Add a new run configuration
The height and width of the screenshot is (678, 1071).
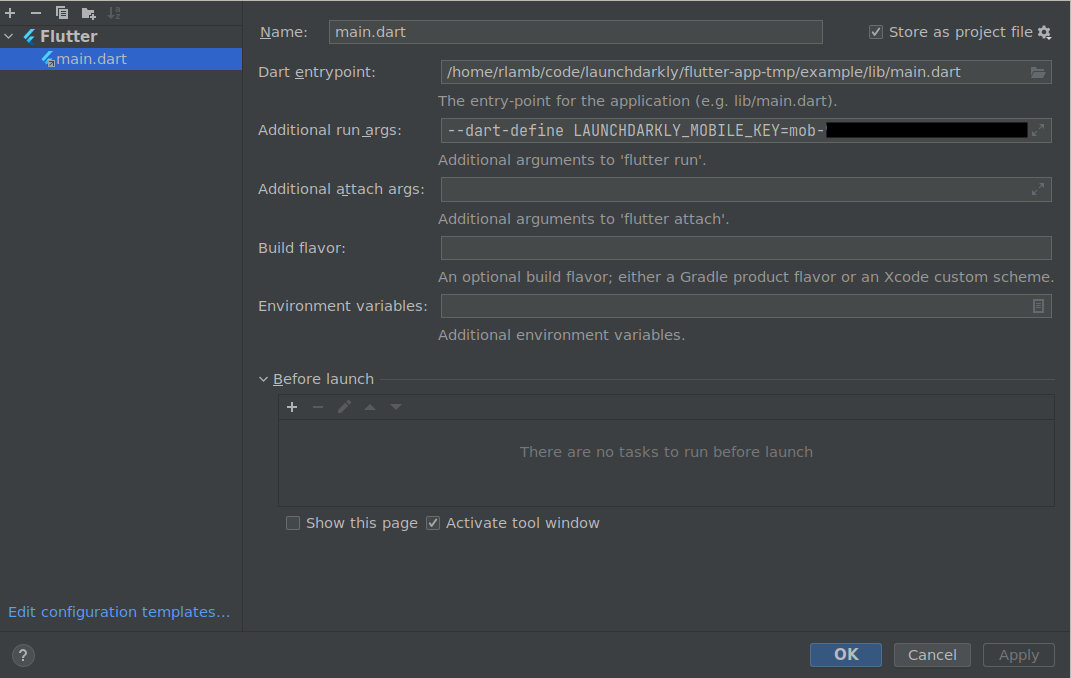click(10, 12)
